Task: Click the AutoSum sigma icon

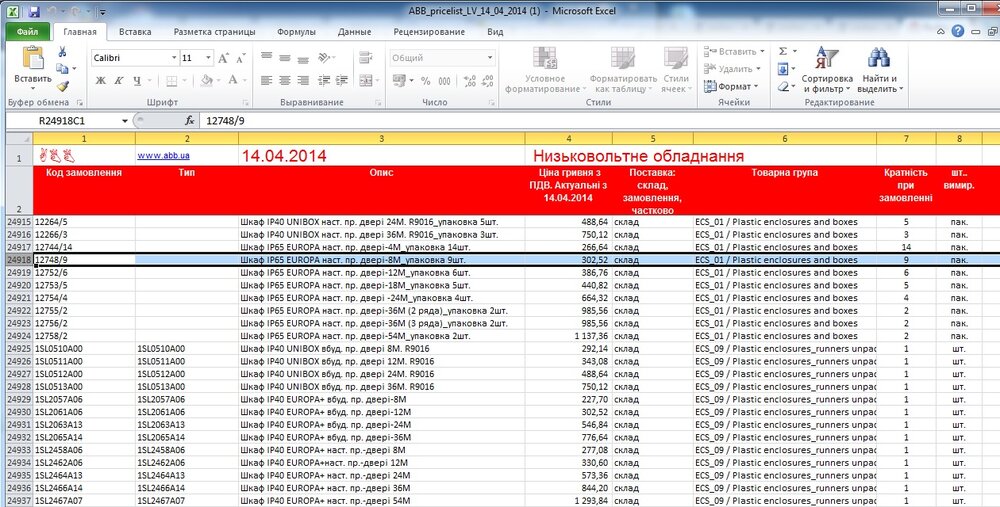Action: 783,51
